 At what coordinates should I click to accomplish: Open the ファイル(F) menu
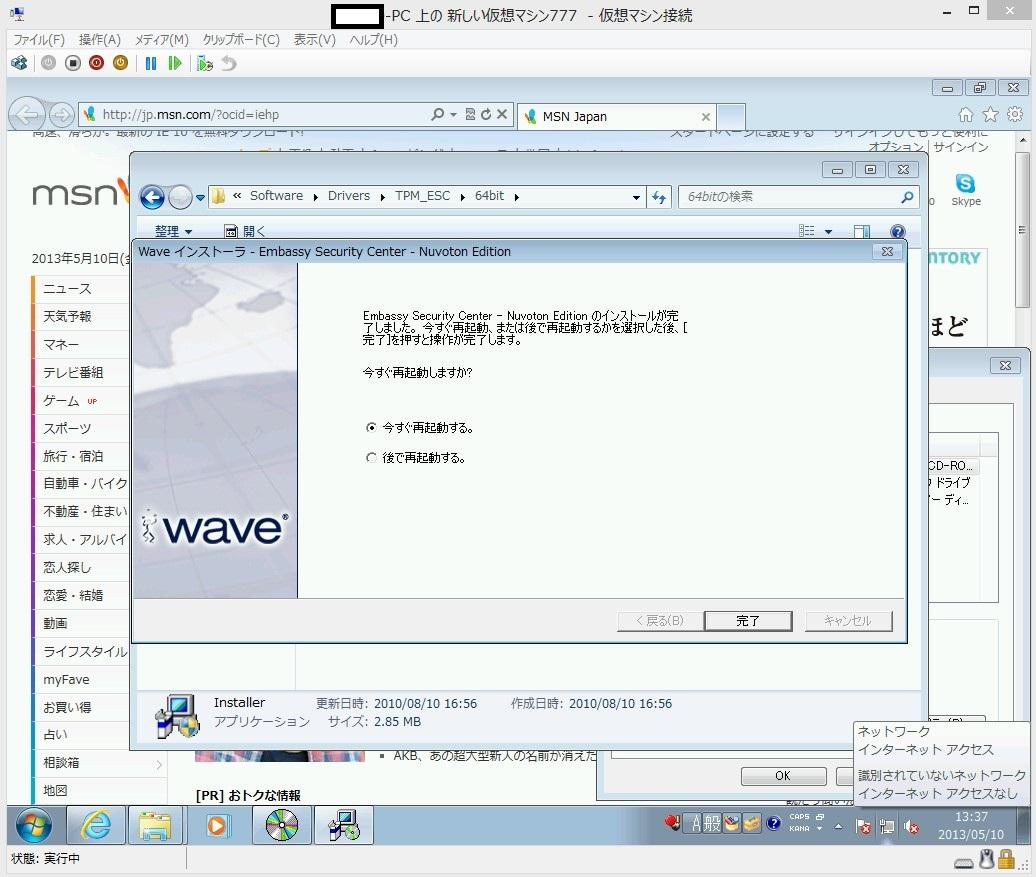tap(39, 40)
